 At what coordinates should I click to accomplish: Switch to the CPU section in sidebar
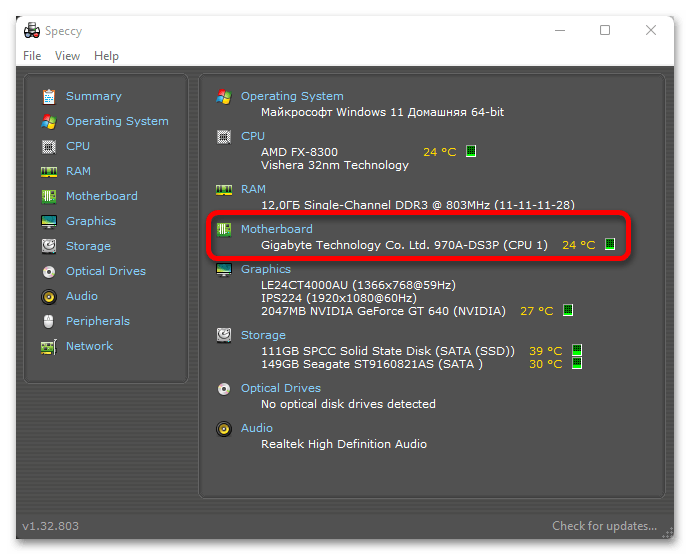click(x=78, y=146)
